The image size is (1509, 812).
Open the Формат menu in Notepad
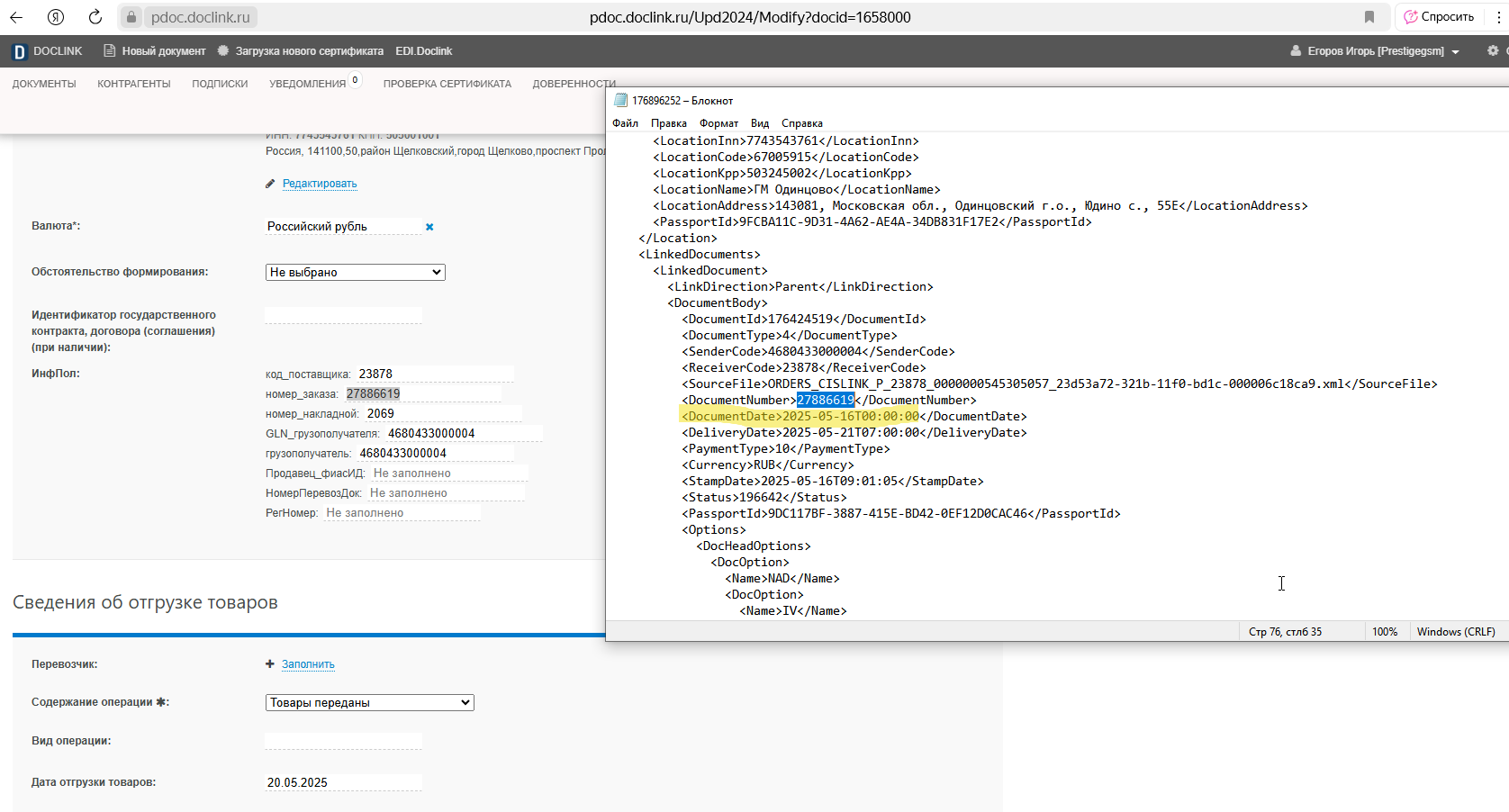(718, 123)
